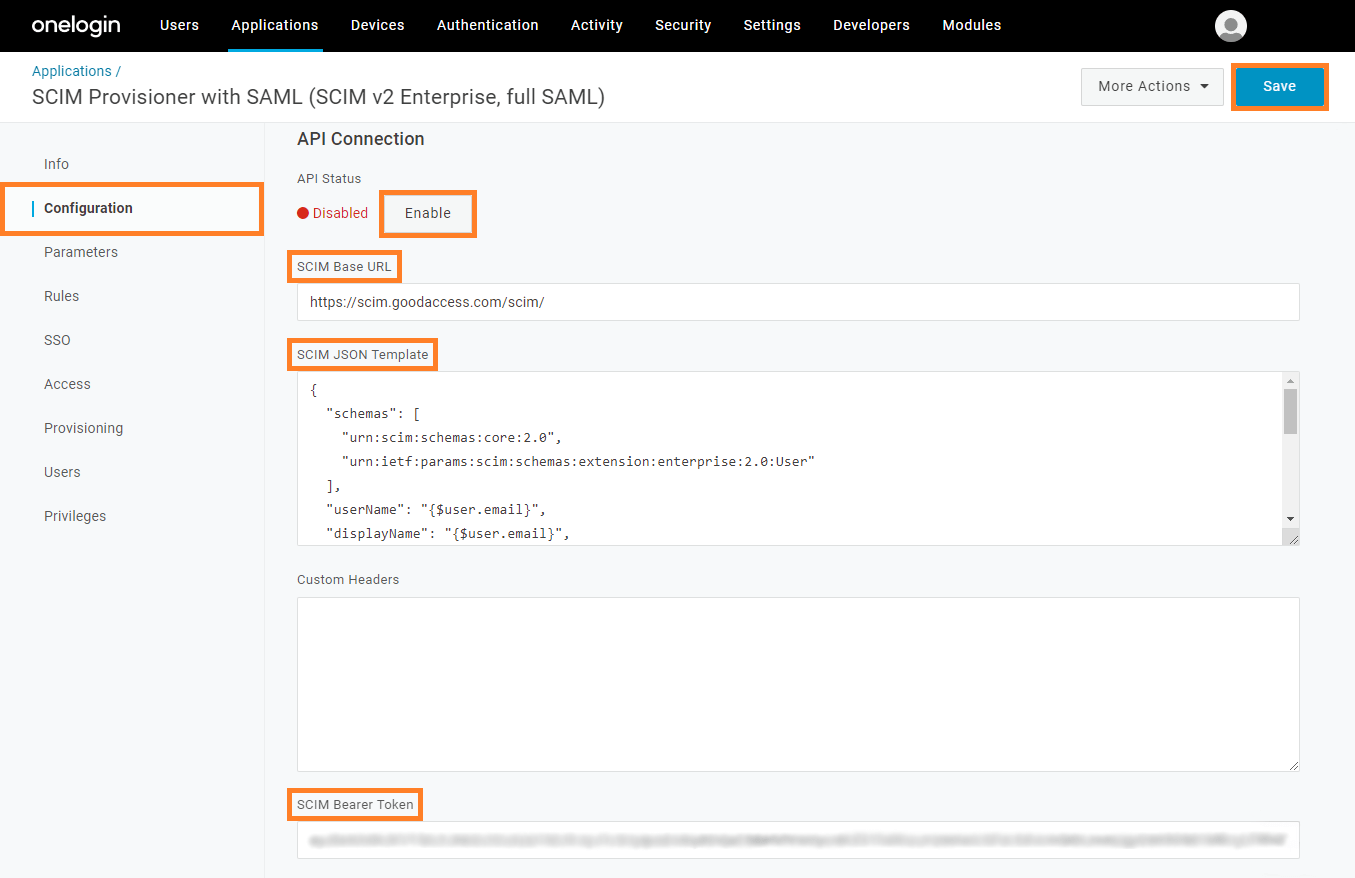Click inside the Custom Headers textarea
The height and width of the screenshot is (878, 1355).
pyautogui.click(x=798, y=684)
